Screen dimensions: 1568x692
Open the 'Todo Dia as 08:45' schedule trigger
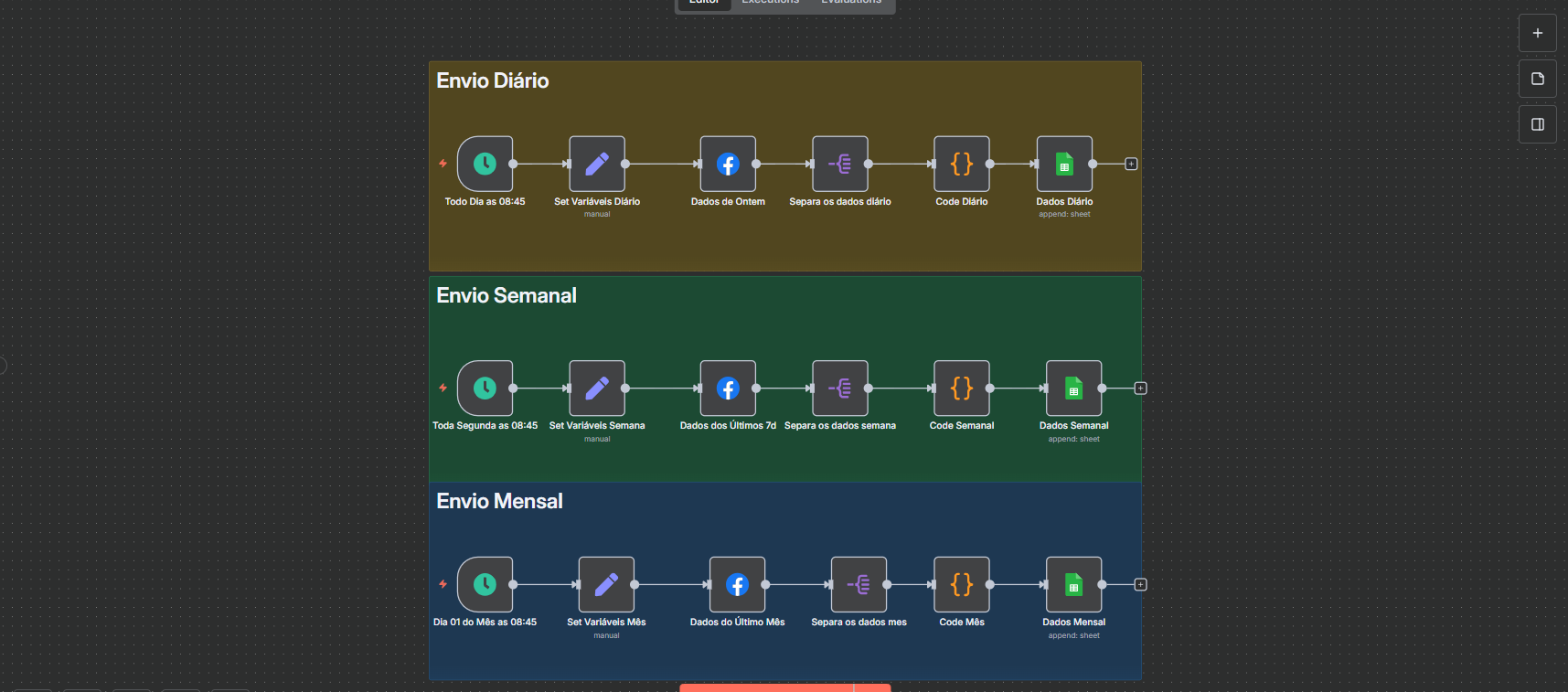point(485,164)
